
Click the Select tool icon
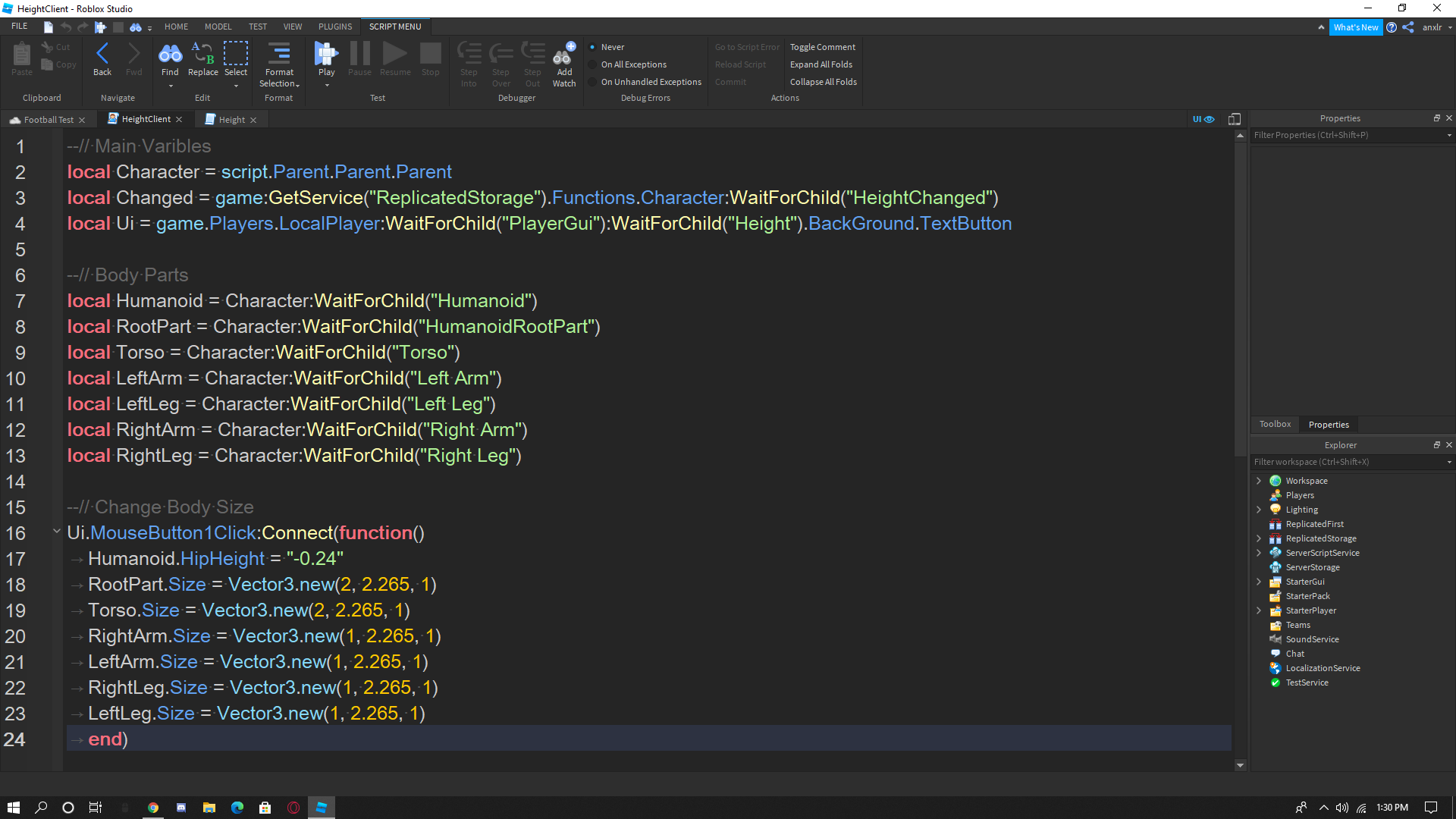[x=236, y=55]
